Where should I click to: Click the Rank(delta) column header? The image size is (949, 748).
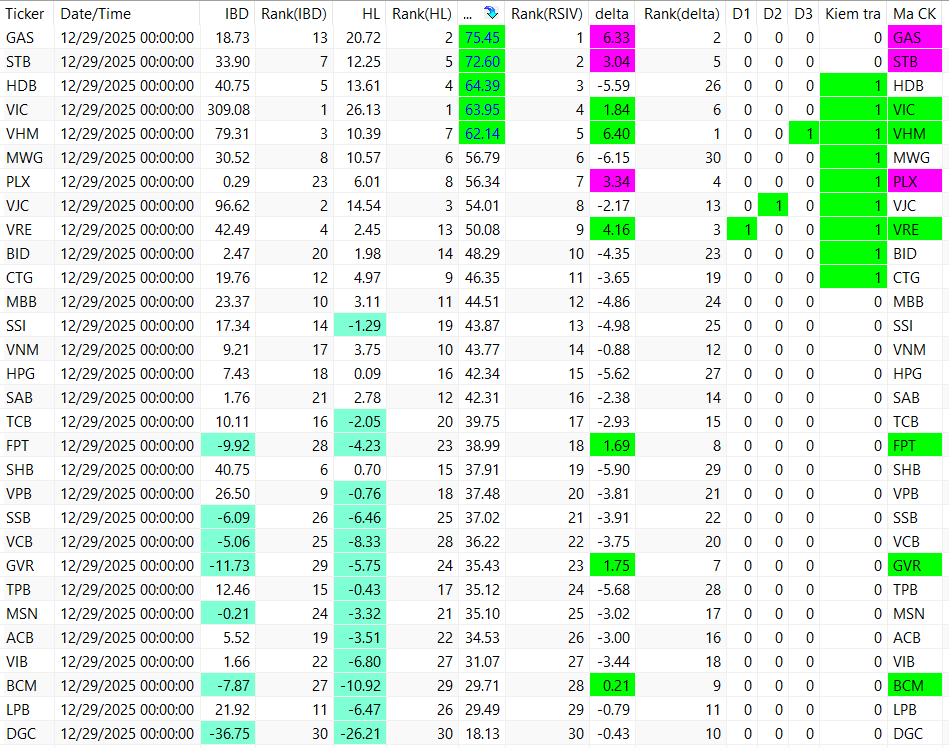coord(681,13)
